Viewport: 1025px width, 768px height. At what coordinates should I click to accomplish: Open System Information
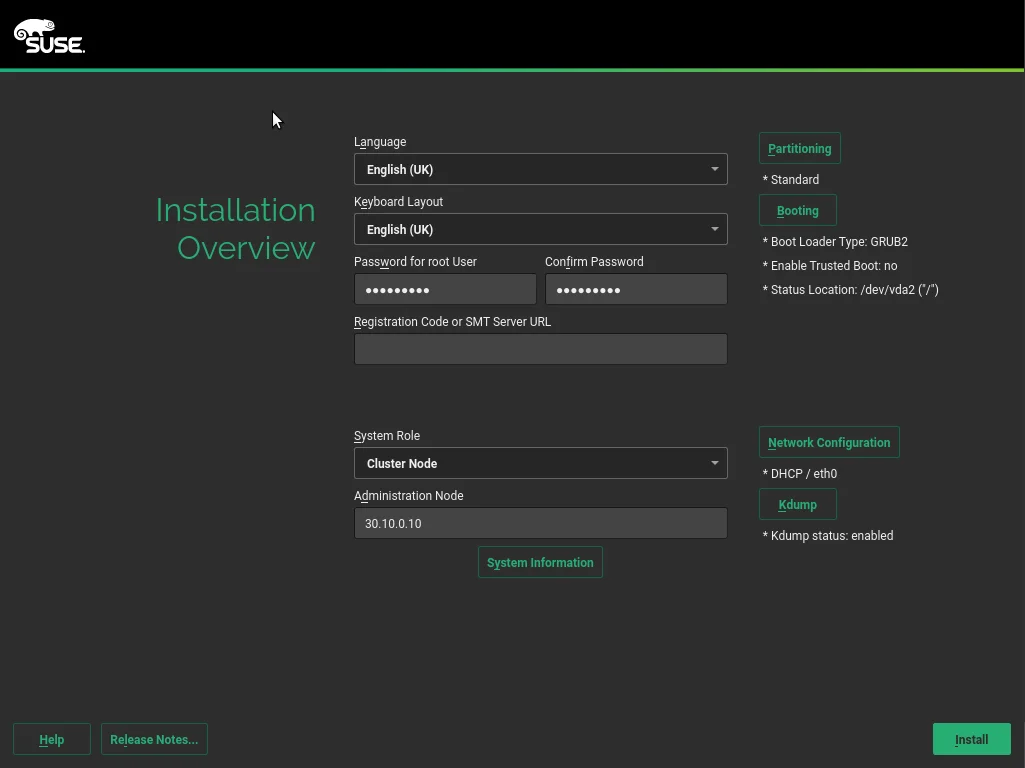[540, 562]
